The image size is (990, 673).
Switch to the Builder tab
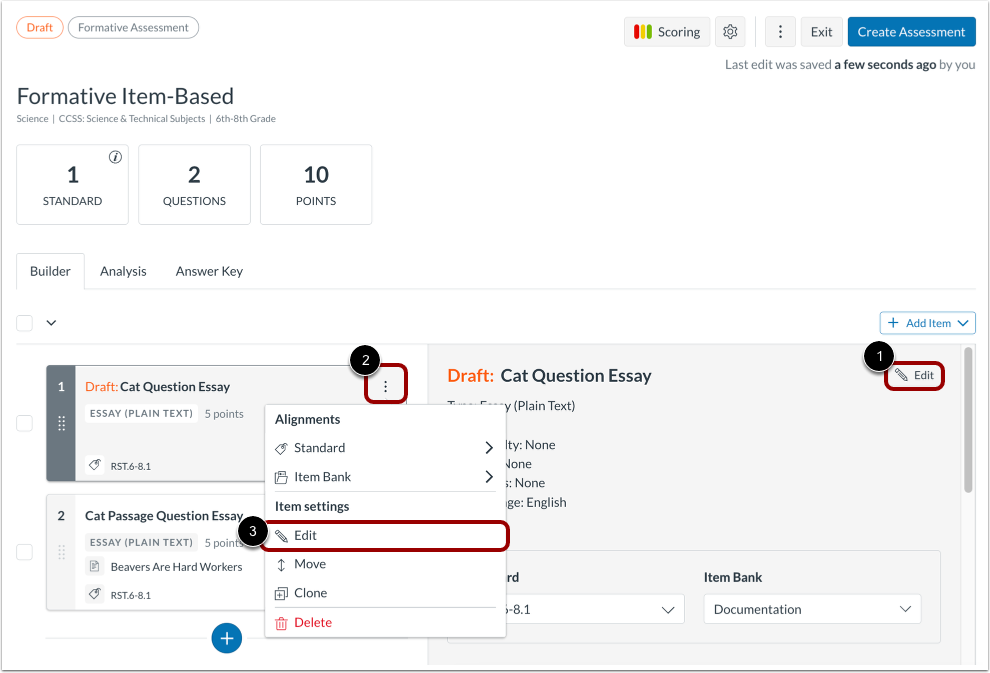[x=51, y=271]
